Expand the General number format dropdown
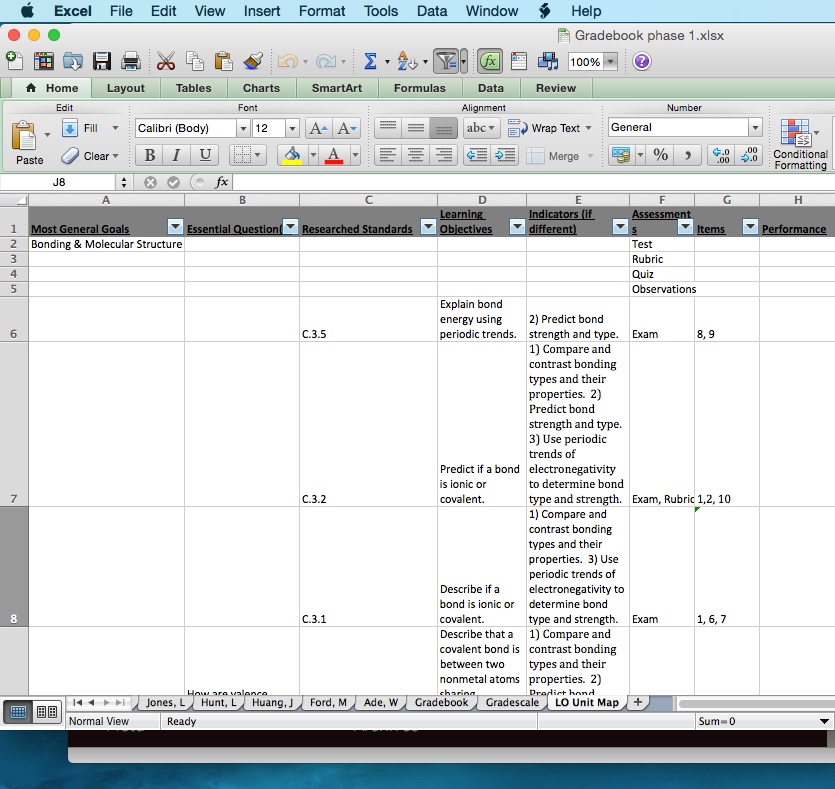 tap(754, 128)
